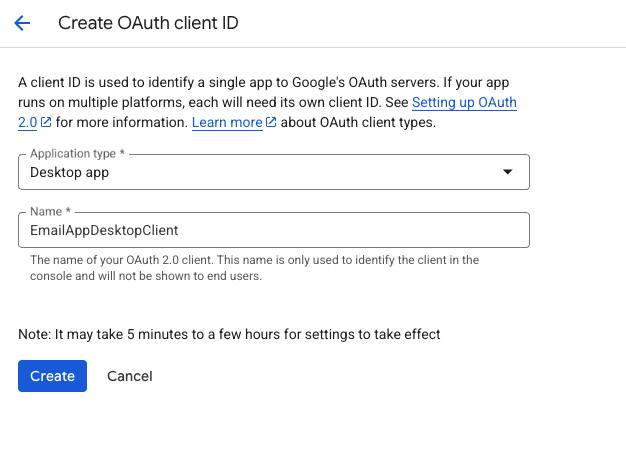626x450 pixels.
Task: Click the EmailAppDesktopClient text in Name
Action: (104, 230)
